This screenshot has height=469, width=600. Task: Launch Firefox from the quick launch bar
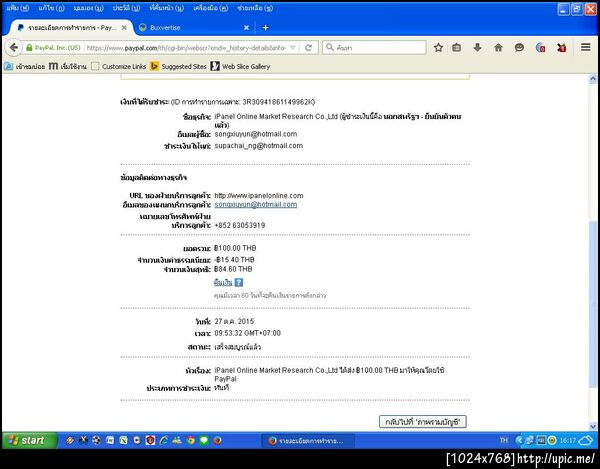[217, 440]
